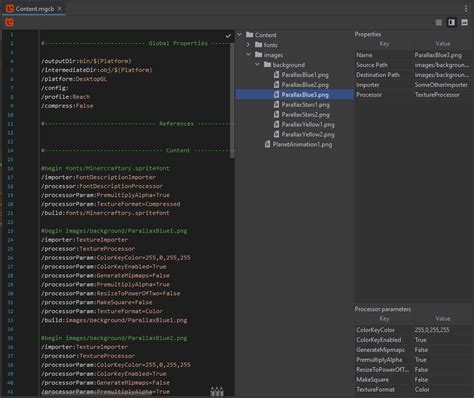Click the green inspection checkmark

click(228, 36)
